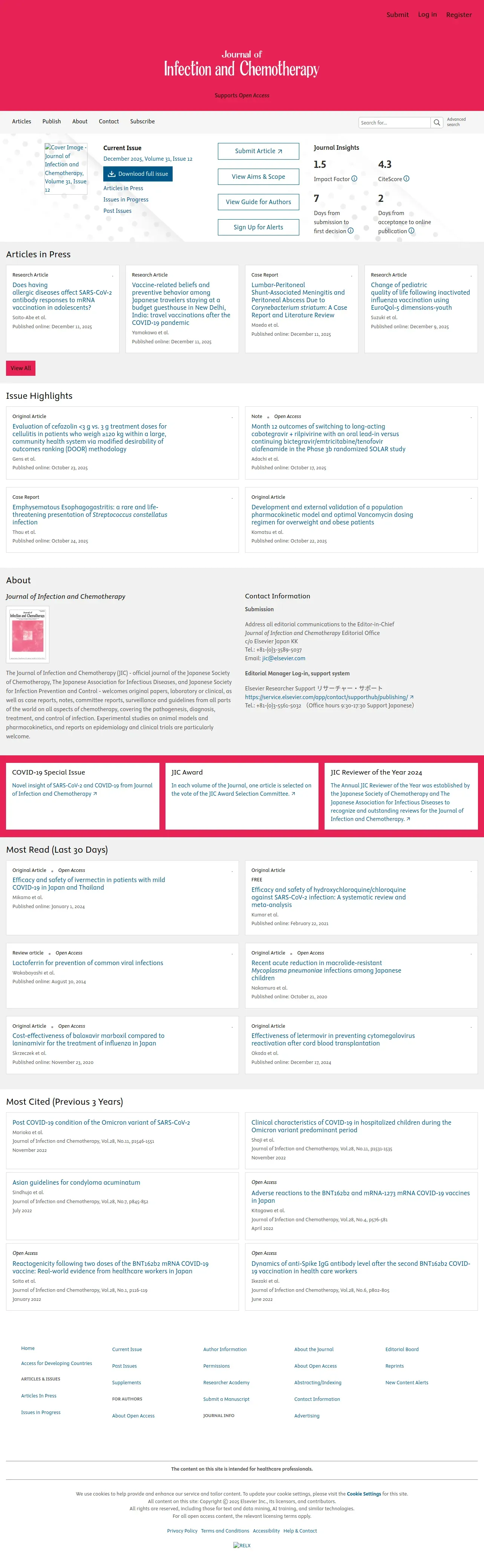The width and height of the screenshot is (484, 1568).
Task: Click the RELX logo in the footer
Action: pos(242,1545)
